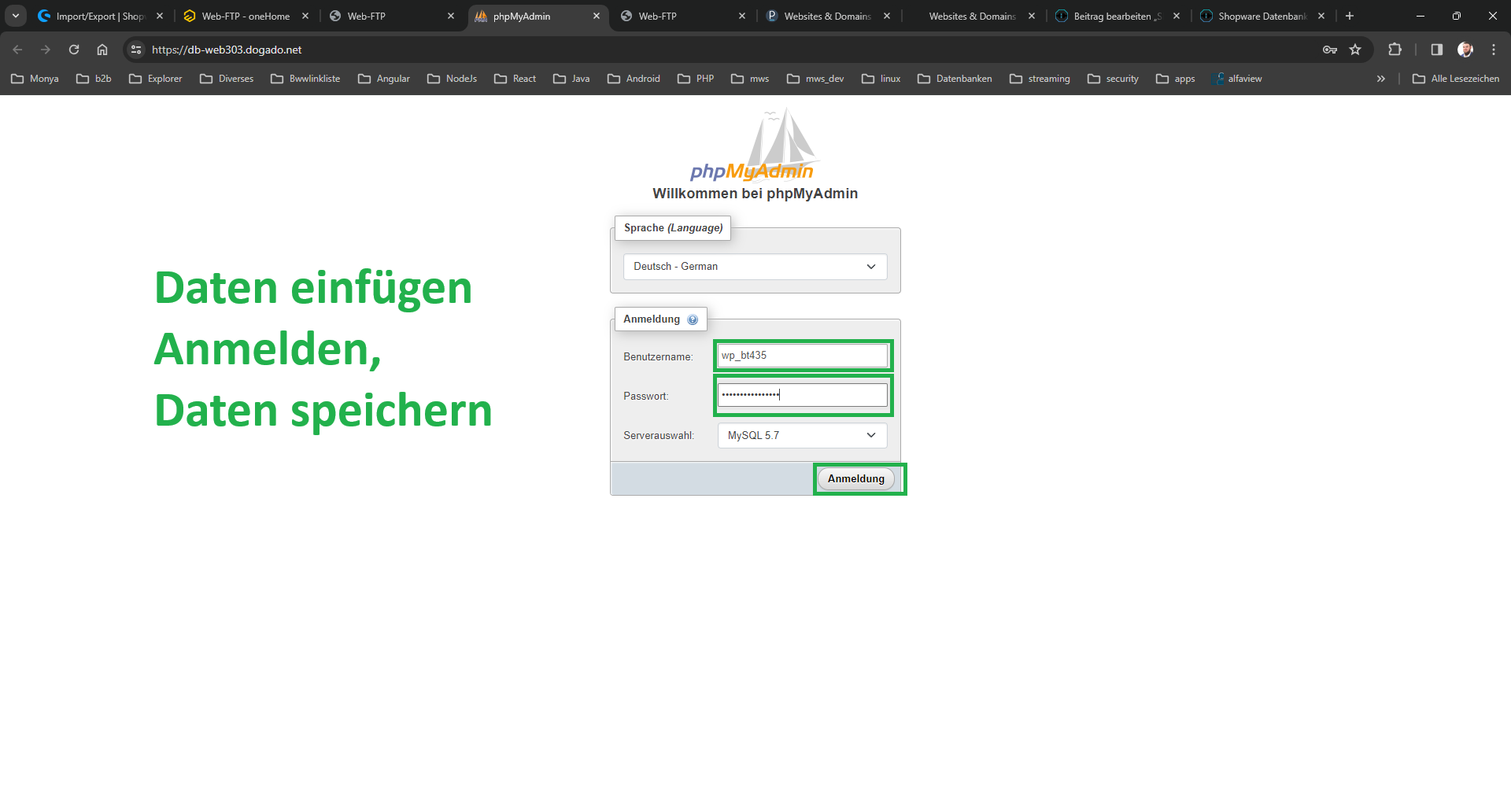Expand the tab search dropdown arrow

(x=15, y=16)
